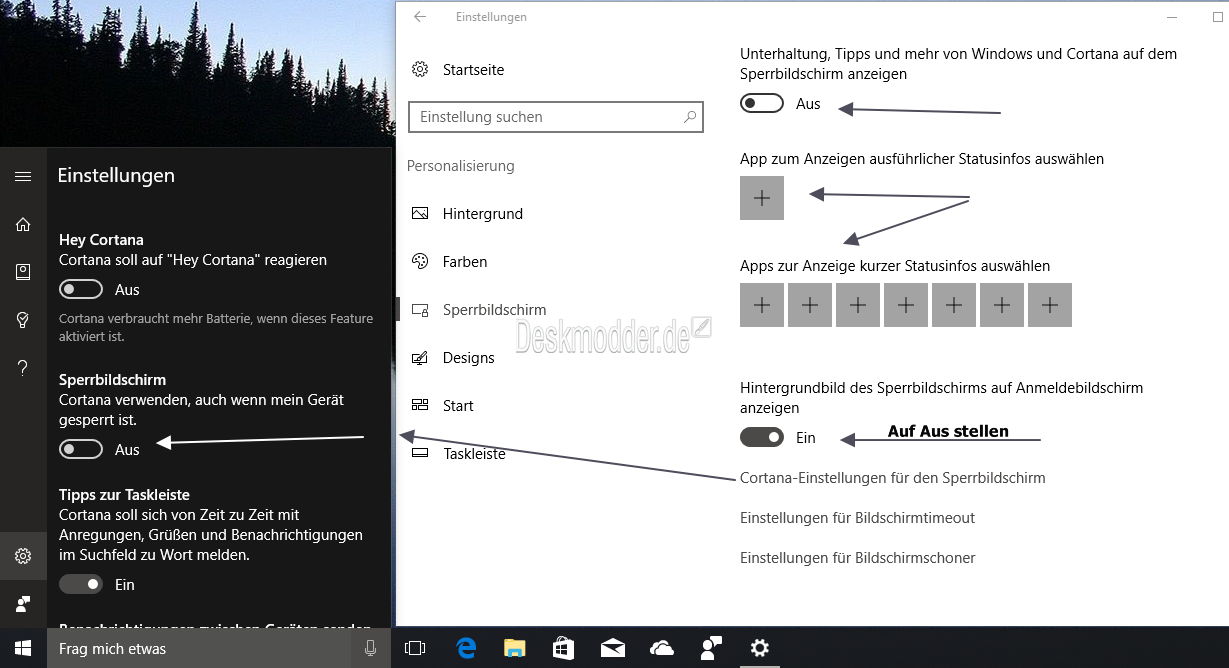The image size is (1229, 668).
Task: Enable Unterhaltung, Tipps und mehr switch
Action: (x=762, y=103)
